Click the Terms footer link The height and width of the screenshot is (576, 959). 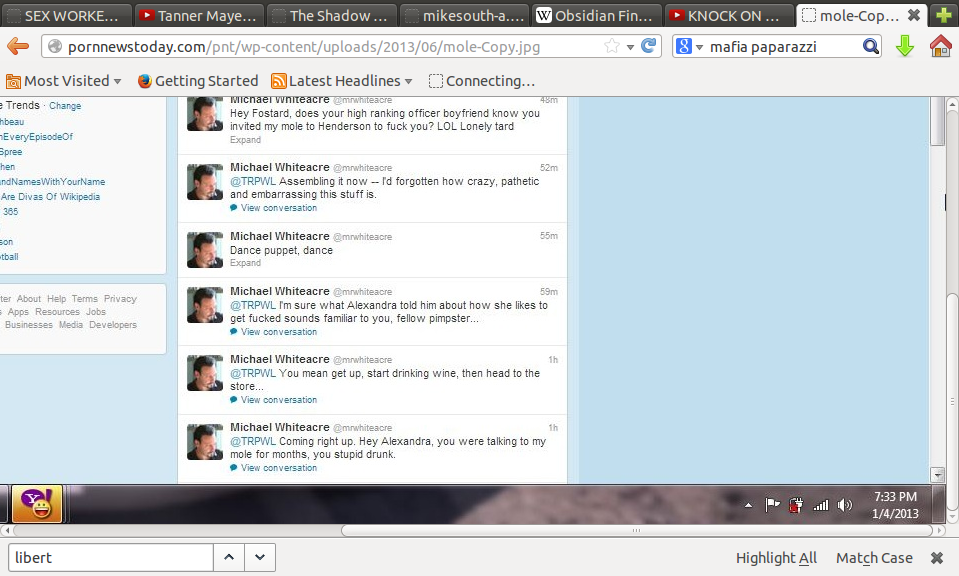click(84, 299)
